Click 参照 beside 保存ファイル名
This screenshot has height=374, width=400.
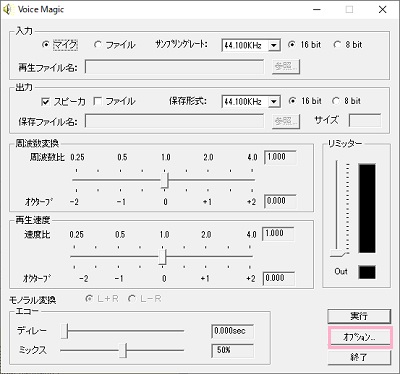pos(286,121)
